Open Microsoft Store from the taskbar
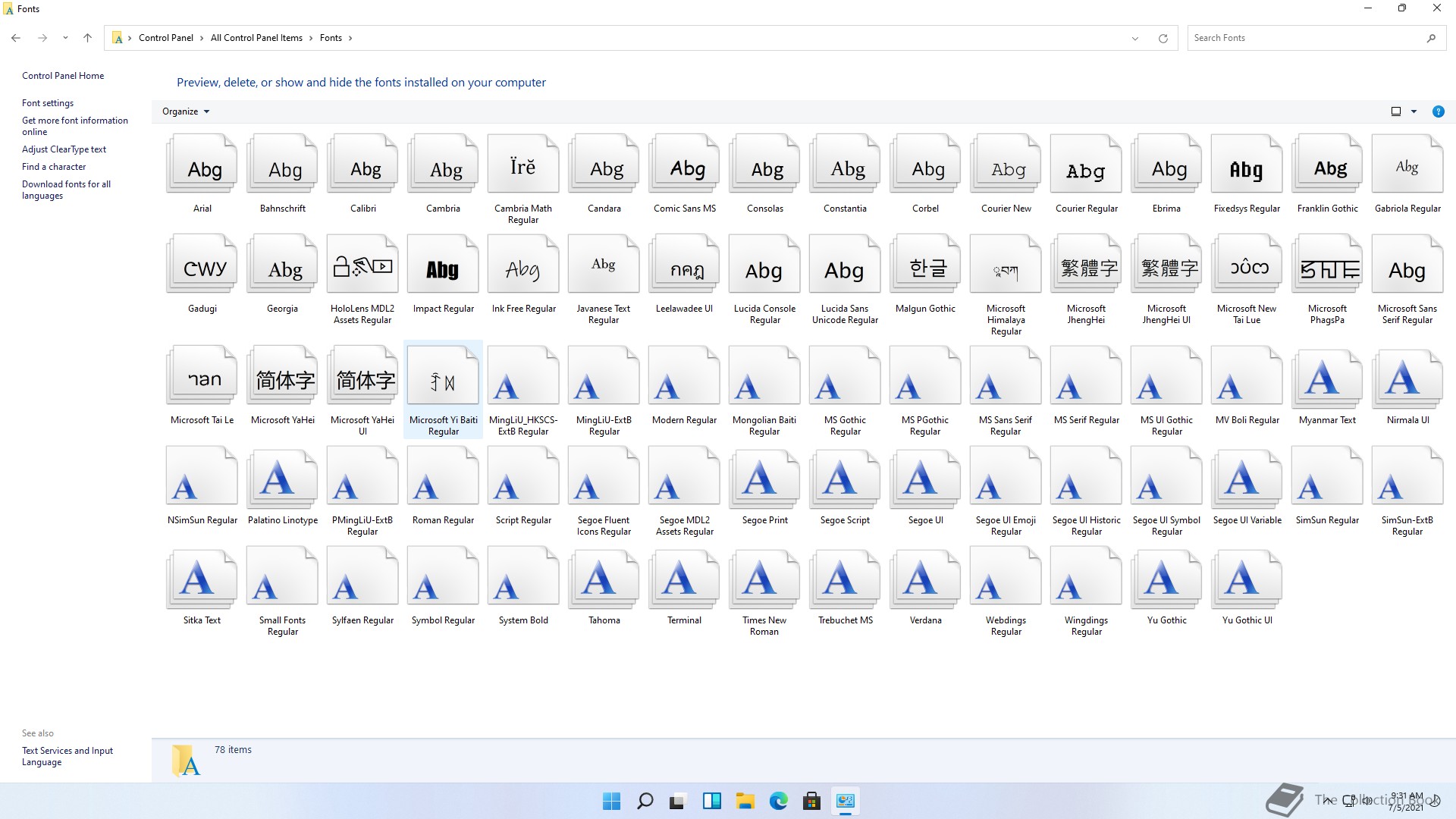The image size is (1456, 819). [811, 801]
